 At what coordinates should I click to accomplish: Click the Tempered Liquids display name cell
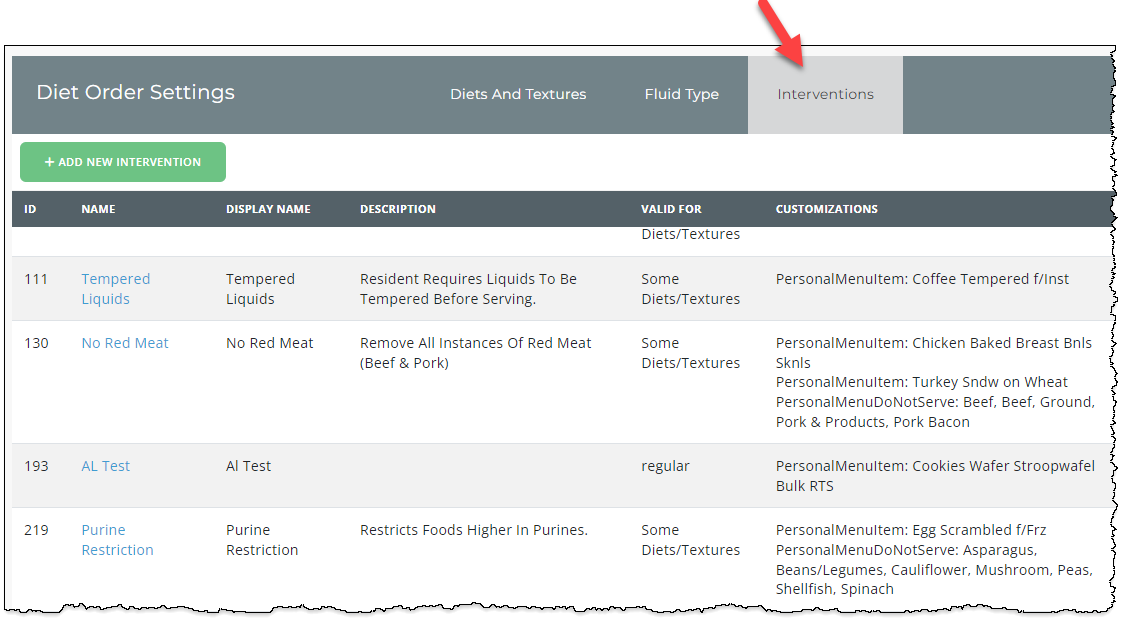(261, 289)
